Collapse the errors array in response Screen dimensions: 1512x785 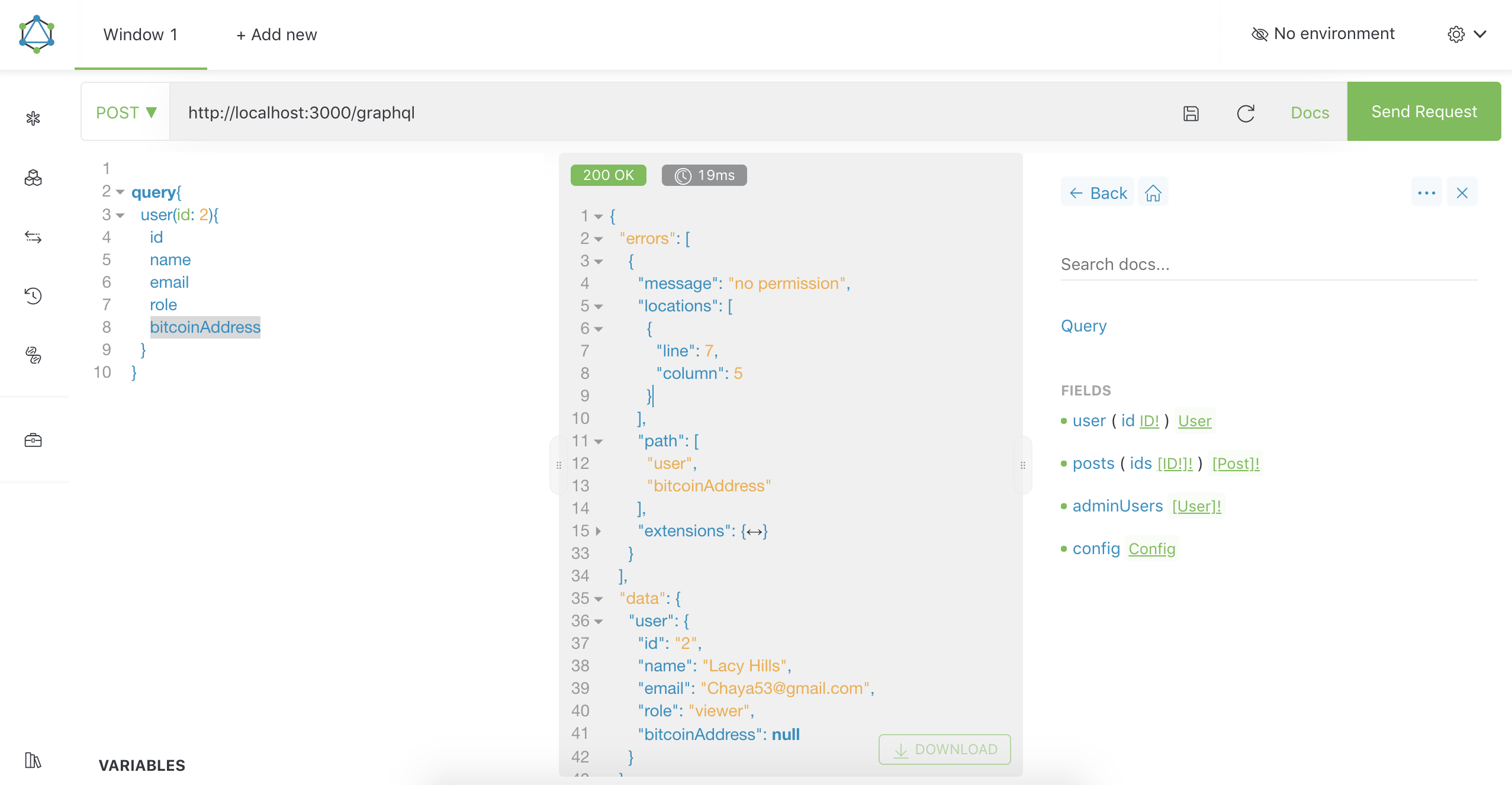[599, 239]
